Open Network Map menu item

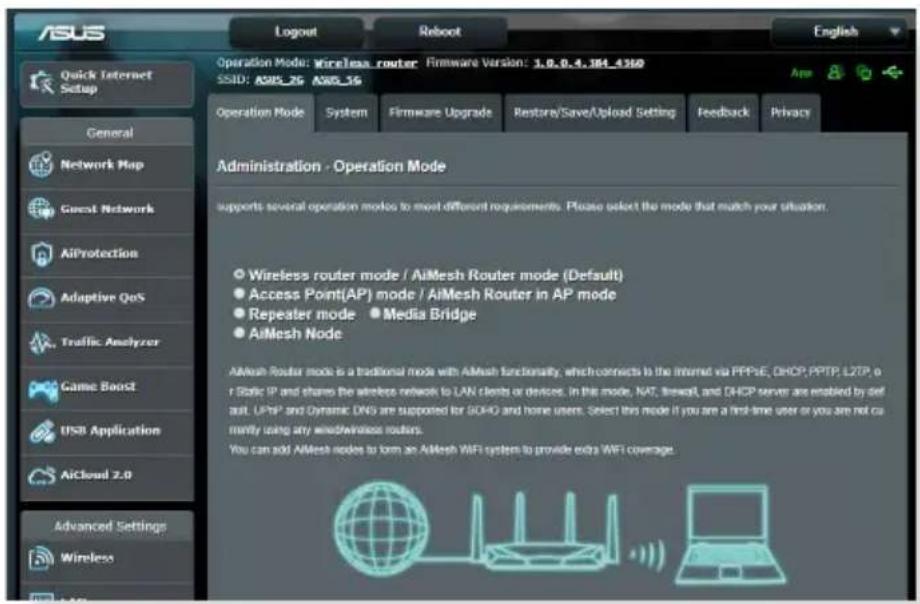point(107,166)
